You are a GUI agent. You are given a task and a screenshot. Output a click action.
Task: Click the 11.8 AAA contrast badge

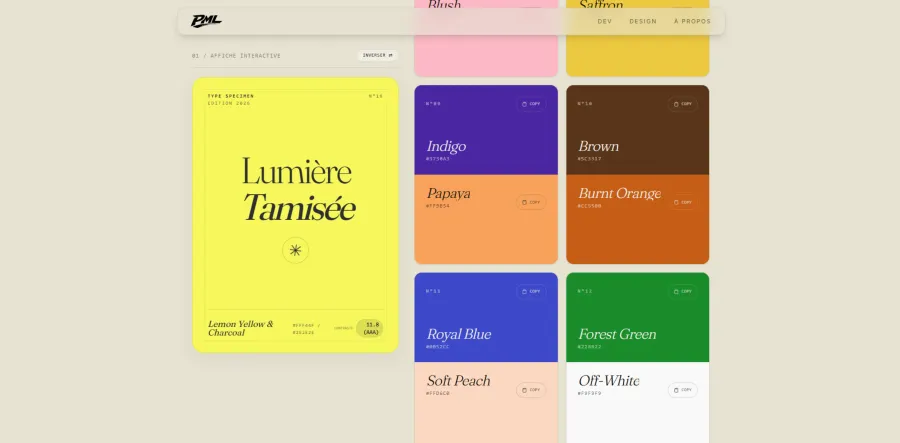369,328
